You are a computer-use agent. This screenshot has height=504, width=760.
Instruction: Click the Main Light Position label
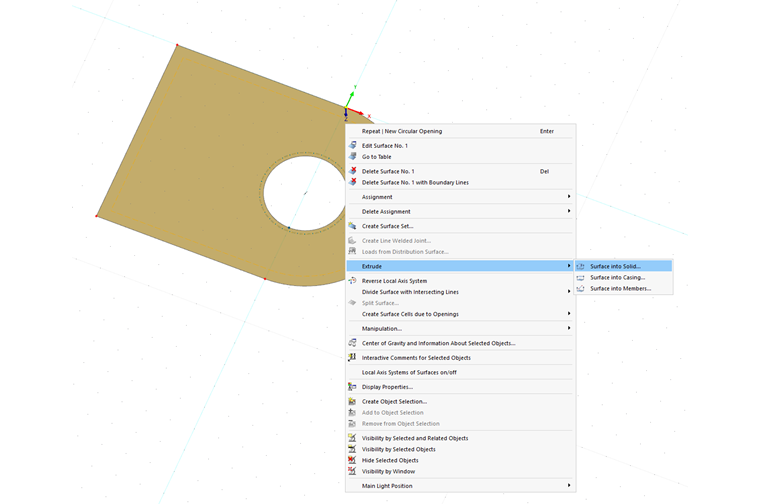[x=387, y=486]
